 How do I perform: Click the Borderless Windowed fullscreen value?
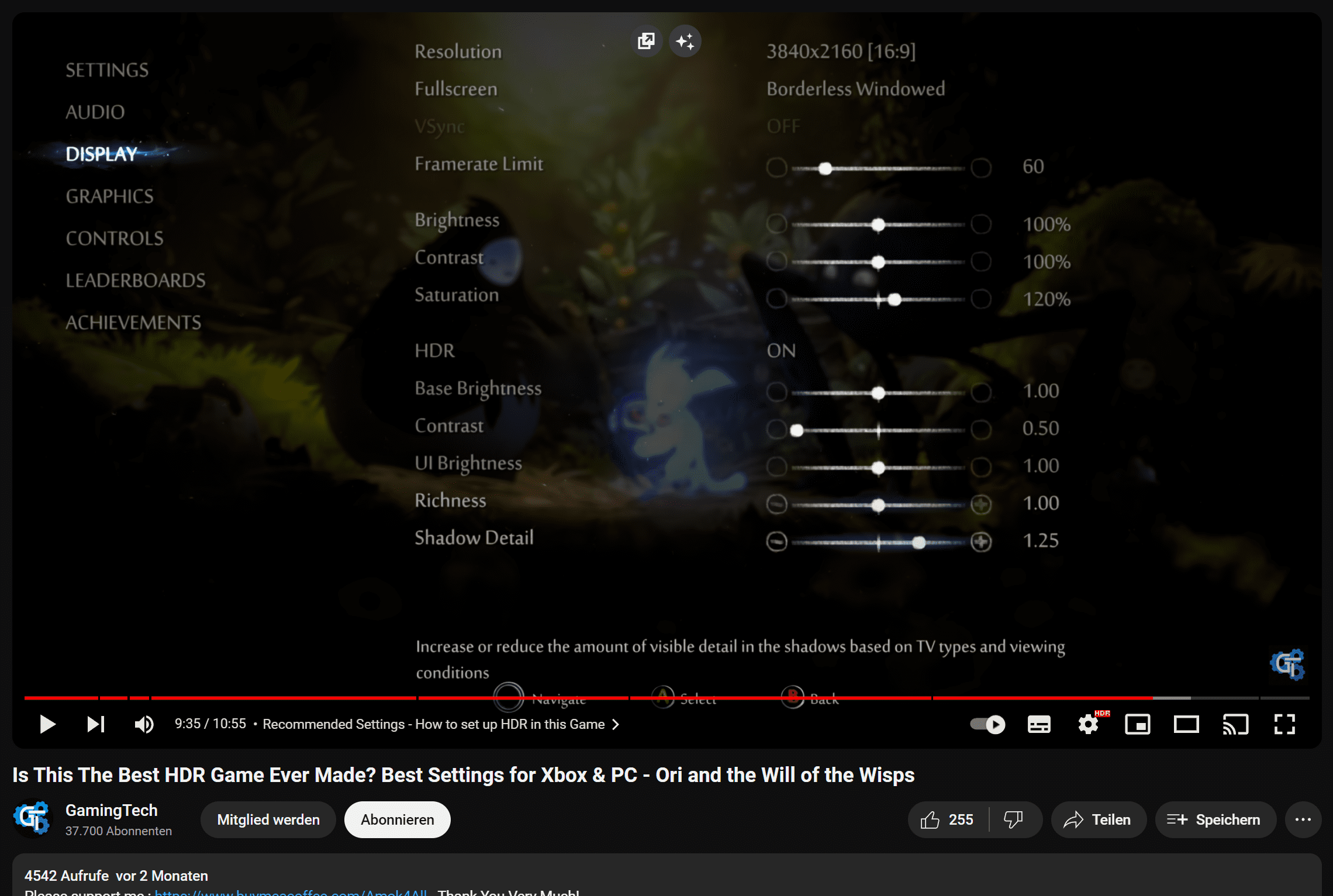pos(856,89)
